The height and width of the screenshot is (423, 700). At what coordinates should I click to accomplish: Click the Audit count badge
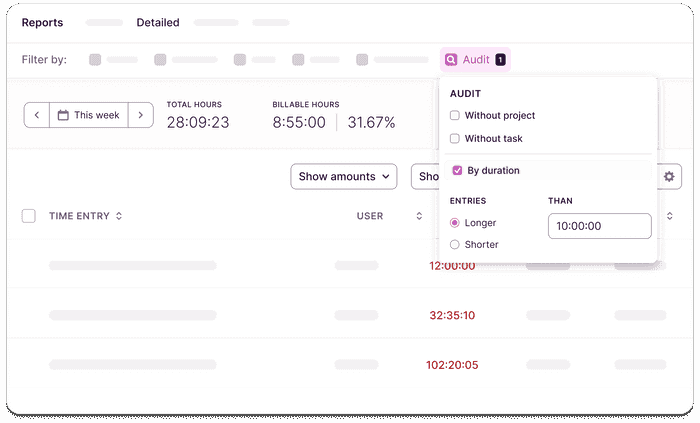(500, 59)
